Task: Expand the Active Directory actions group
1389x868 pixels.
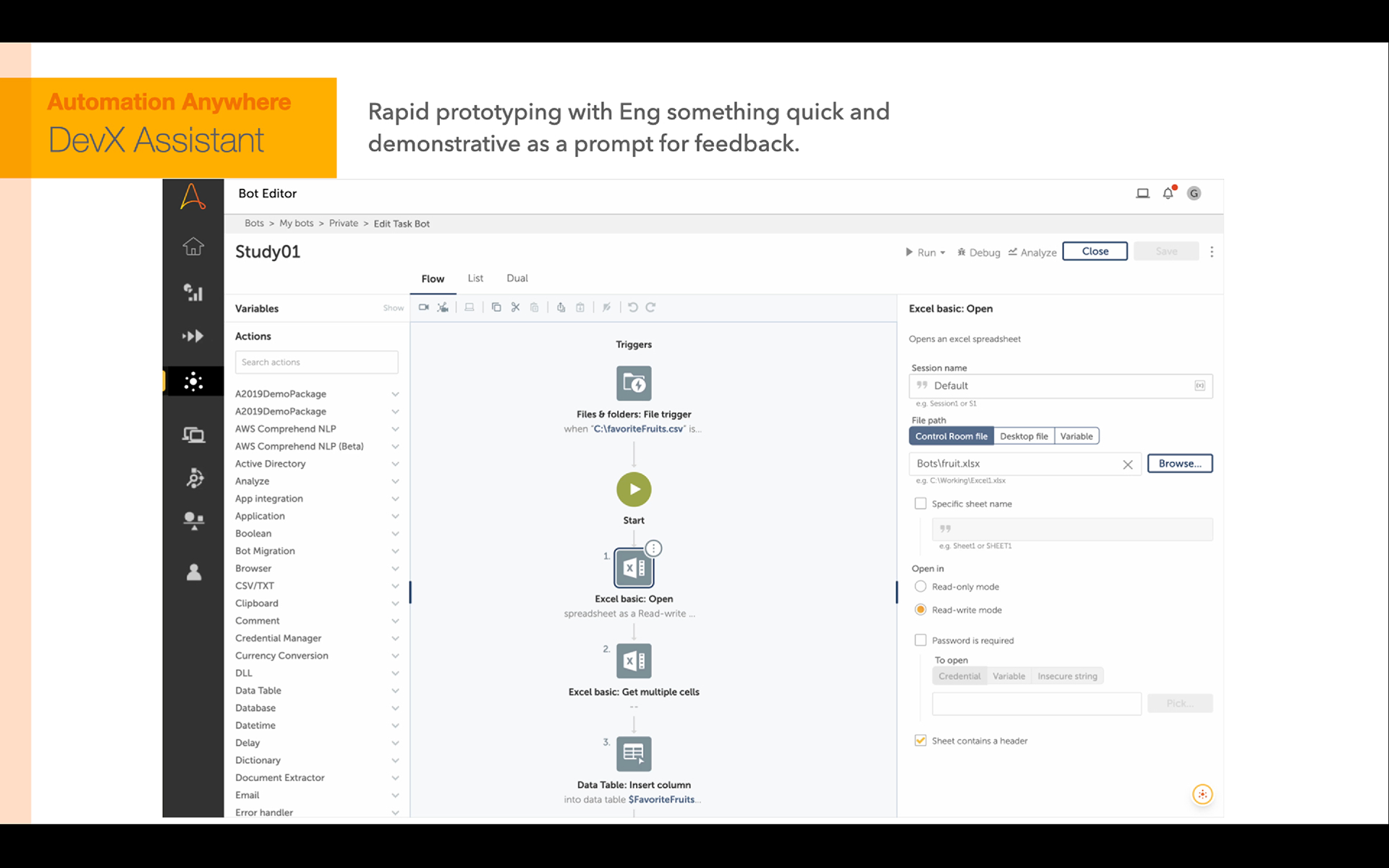Action: click(x=395, y=464)
